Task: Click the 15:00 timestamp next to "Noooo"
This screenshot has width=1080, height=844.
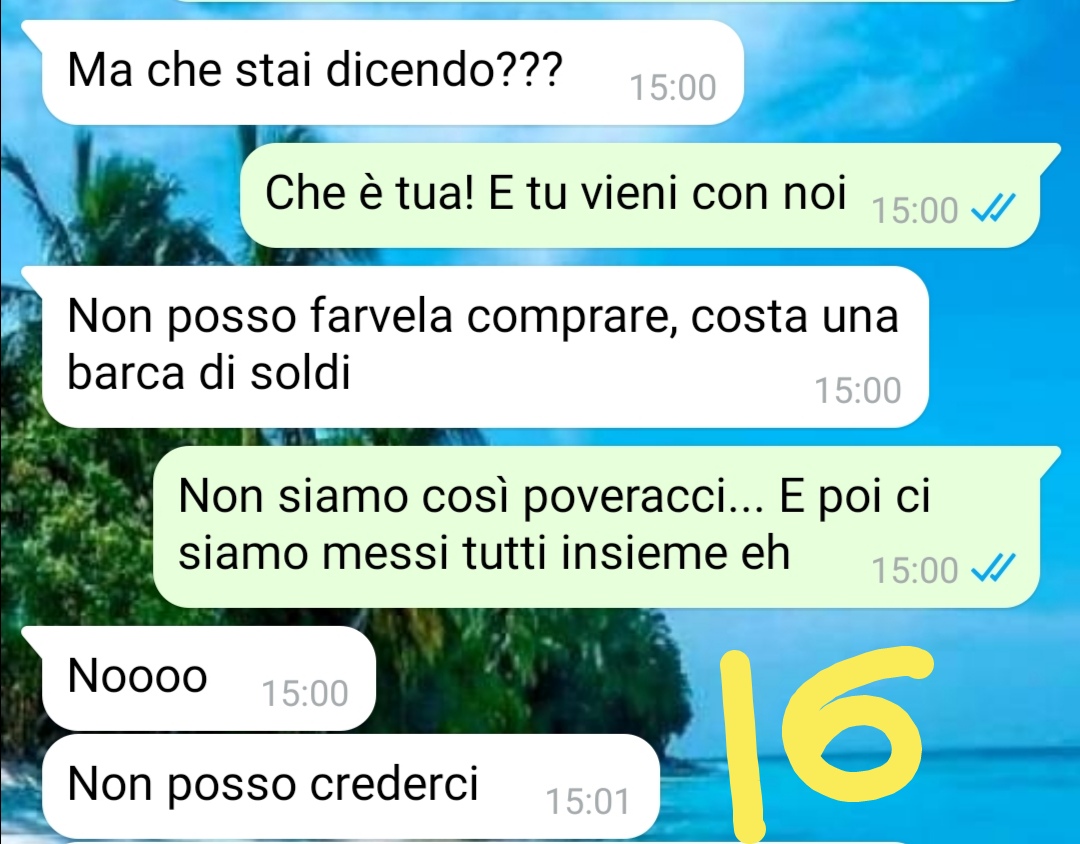Action: 304,693
